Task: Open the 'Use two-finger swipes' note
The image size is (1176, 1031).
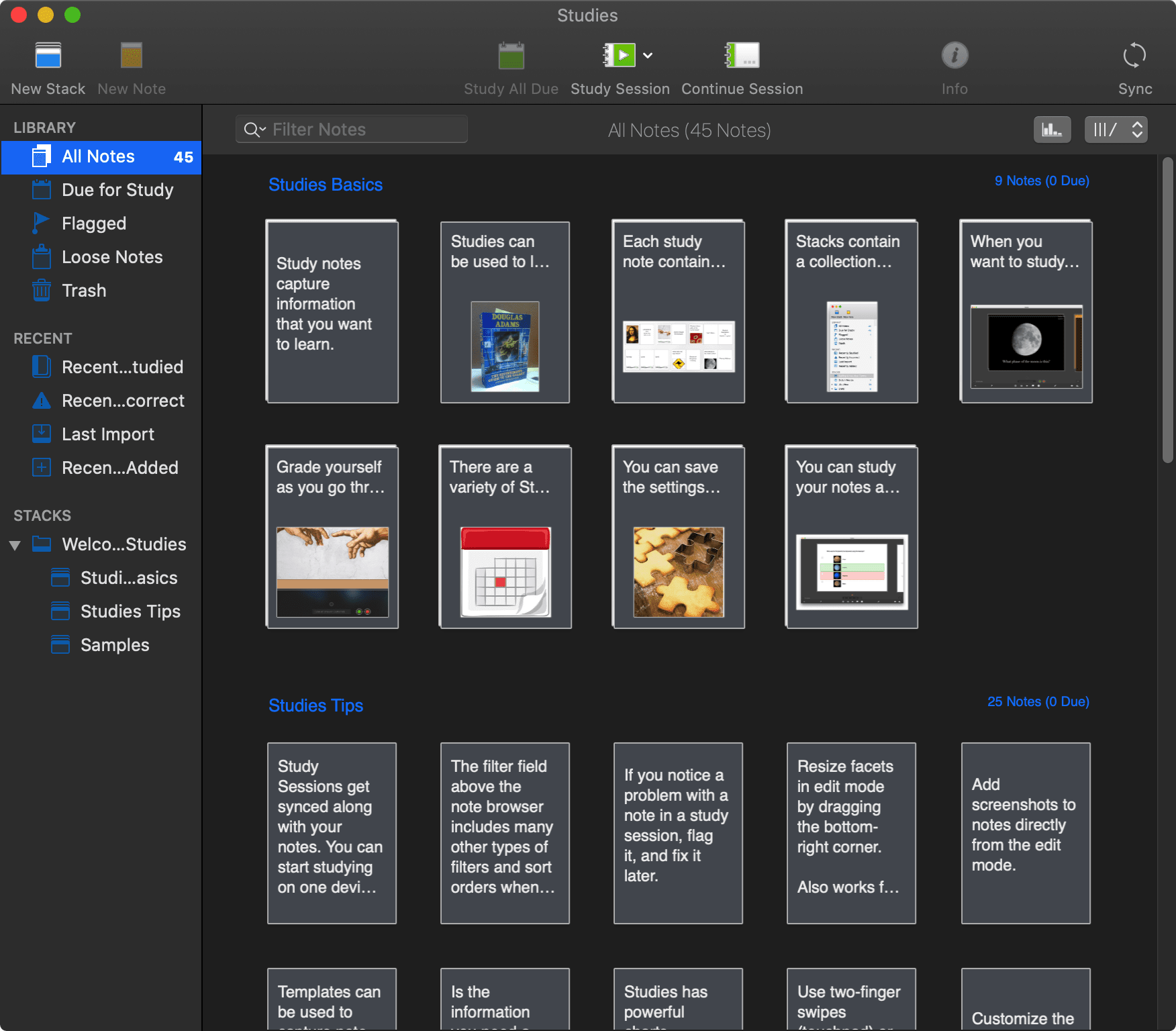Action: click(851, 999)
